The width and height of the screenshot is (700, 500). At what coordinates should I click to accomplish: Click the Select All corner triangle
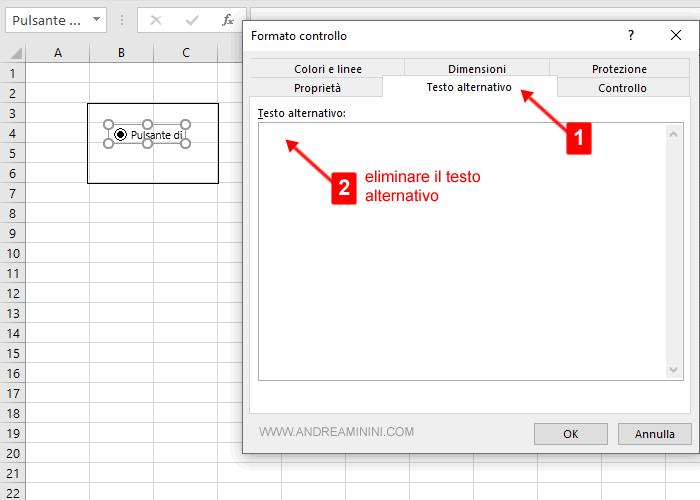16,53
